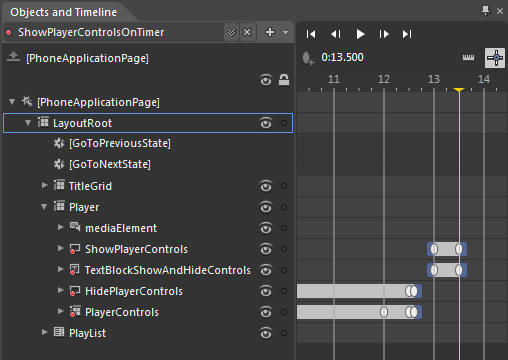Viewport: 508px width, 360px height.
Task: Go to first frame of the timeline
Action: pos(311,34)
